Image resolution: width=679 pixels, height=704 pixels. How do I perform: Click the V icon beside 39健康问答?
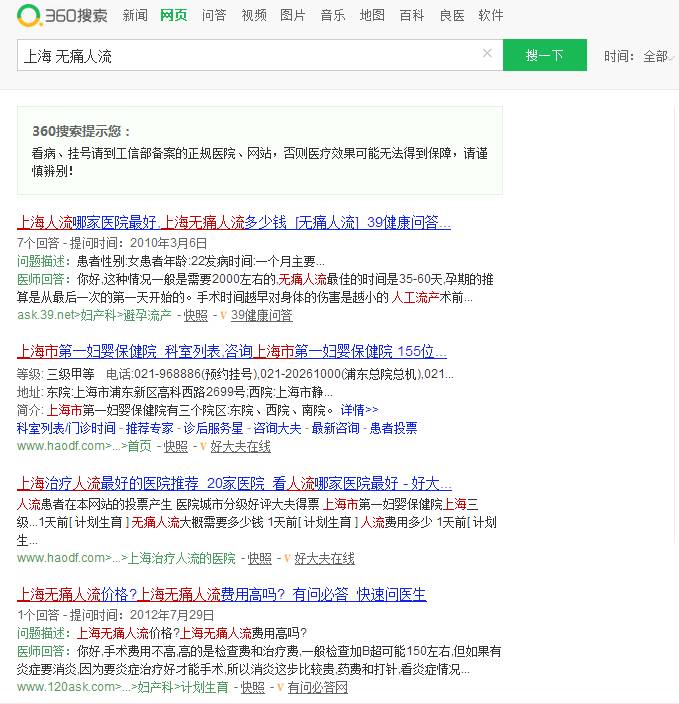[224, 316]
